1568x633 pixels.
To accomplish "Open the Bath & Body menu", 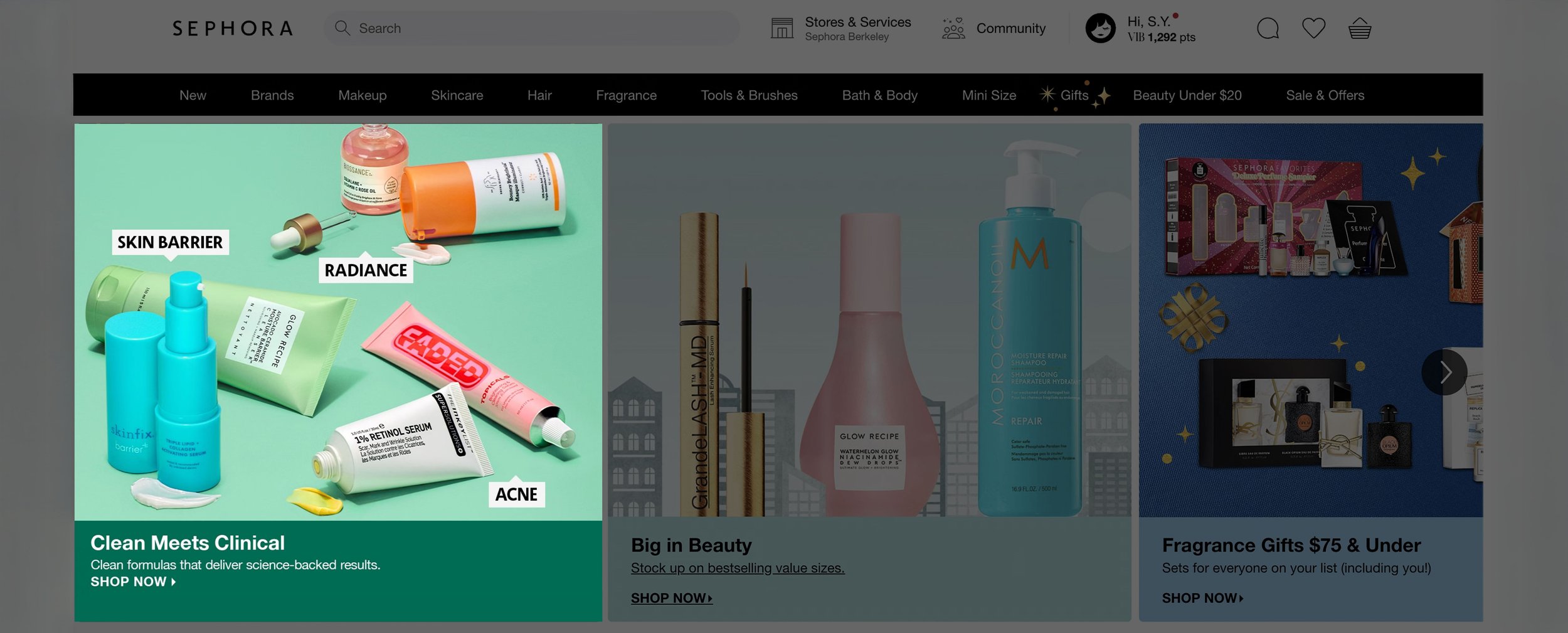I will (x=880, y=95).
